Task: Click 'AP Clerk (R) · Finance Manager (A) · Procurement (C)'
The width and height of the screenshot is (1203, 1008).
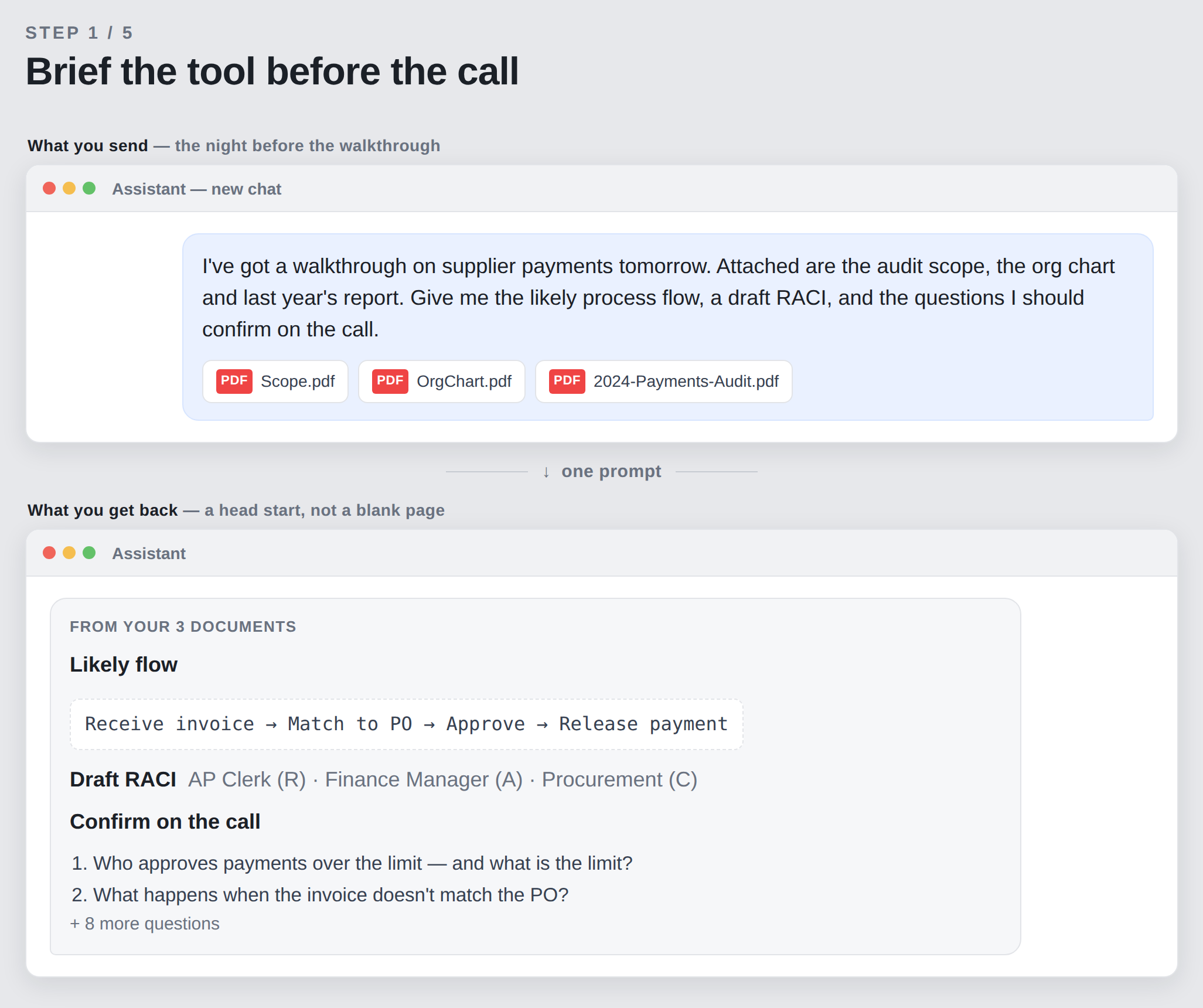Action: (443, 779)
